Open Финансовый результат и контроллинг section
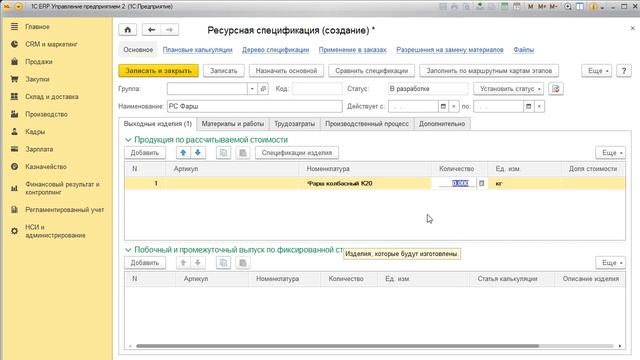The width and height of the screenshot is (640, 360). point(62,188)
